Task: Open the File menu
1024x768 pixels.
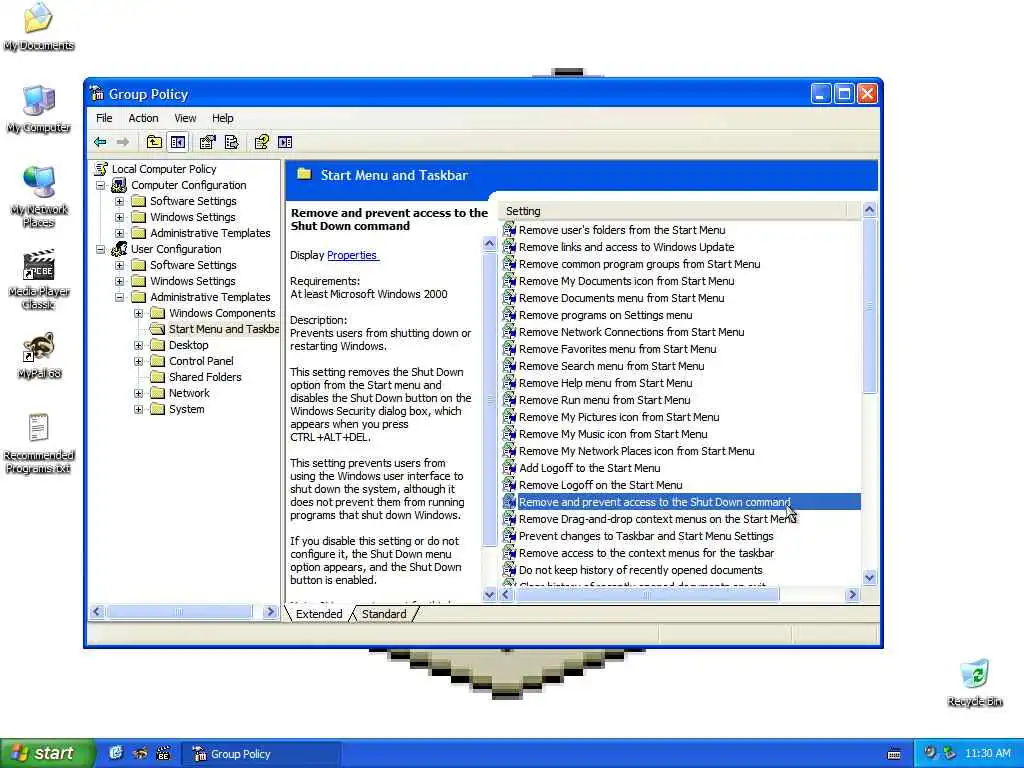Action: tap(104, 118)
